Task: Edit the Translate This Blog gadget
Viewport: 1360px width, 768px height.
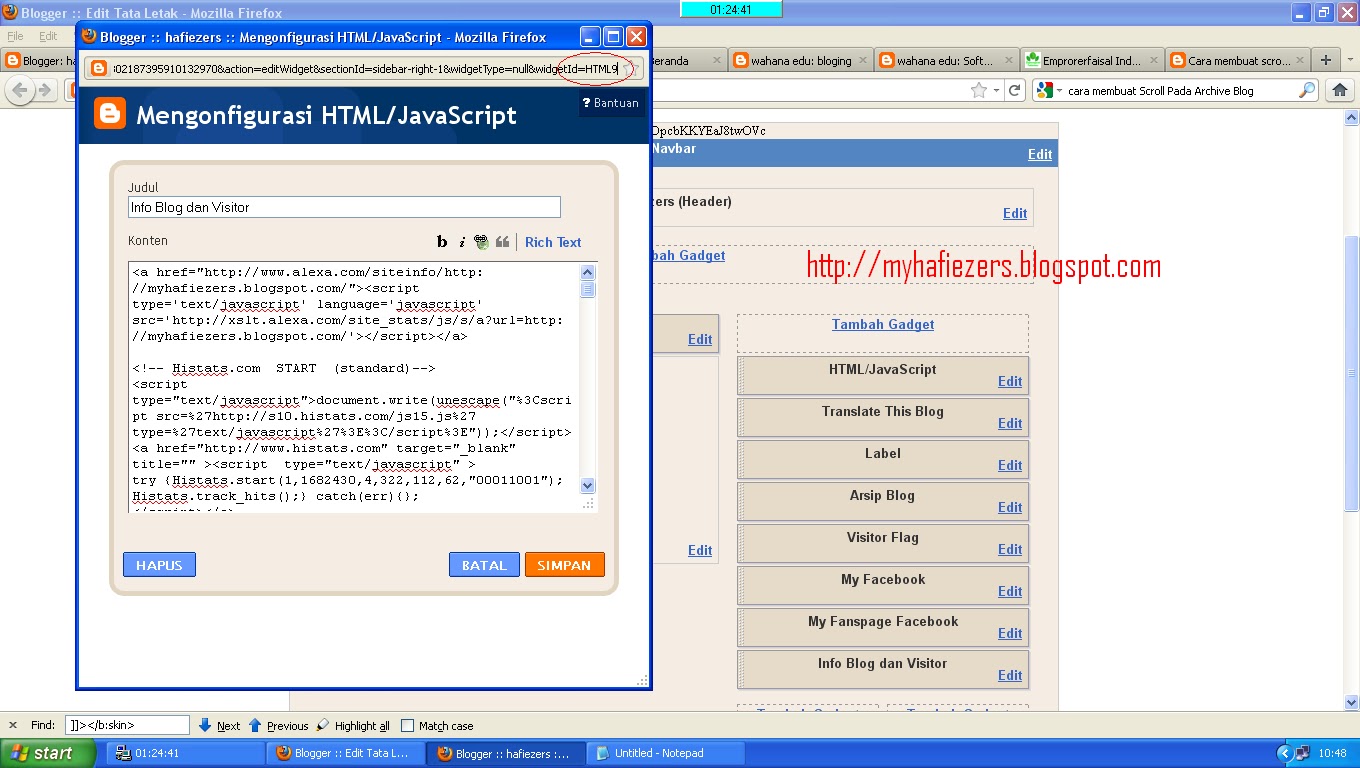Action: point(1010,423)
